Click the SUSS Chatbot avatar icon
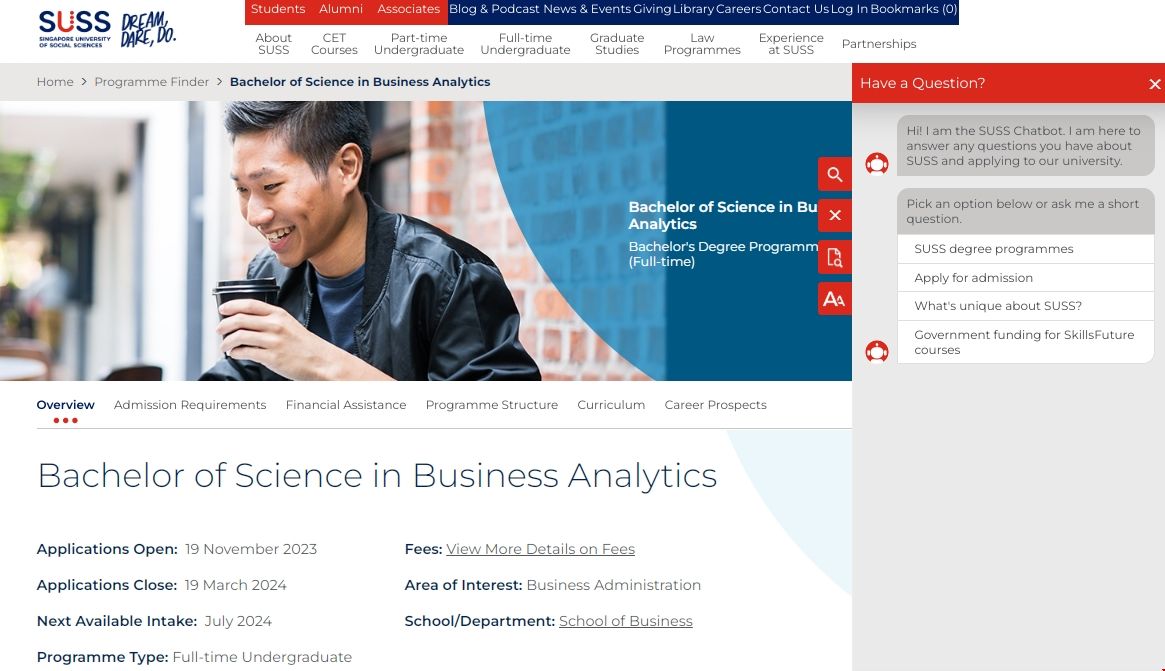The height and width of the screenshot is (671, 1165). click(877, 163)
